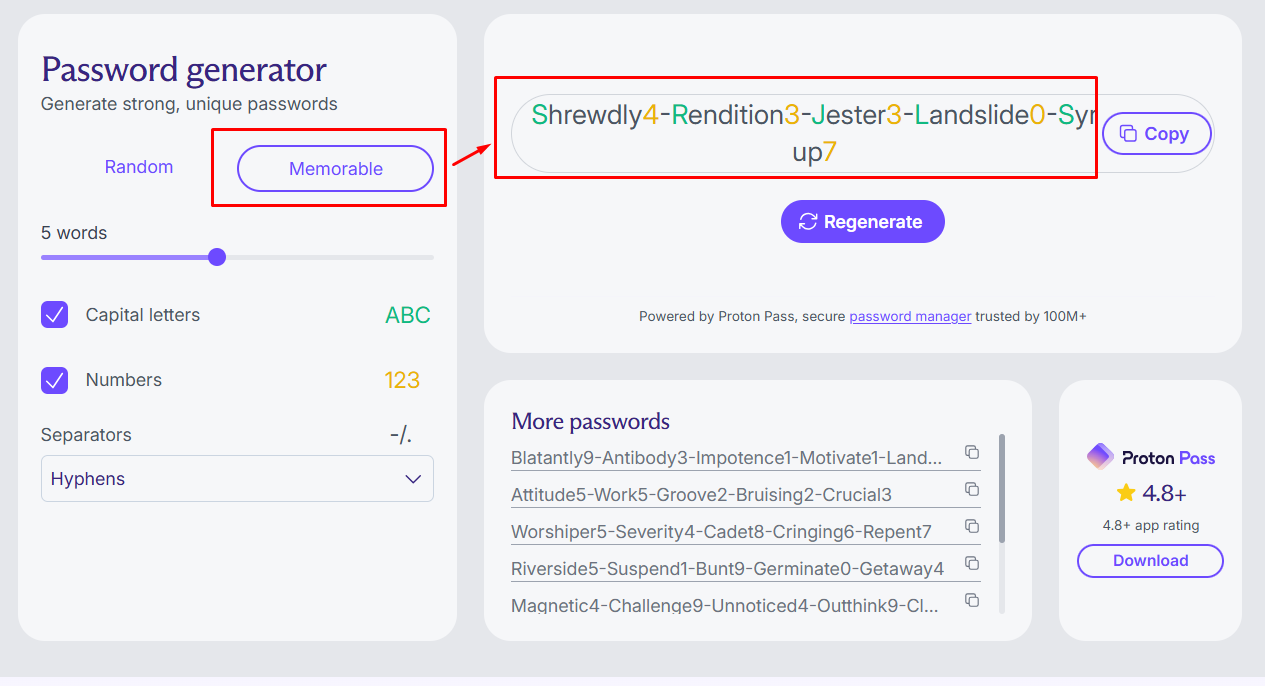Click the words count slider handle
Viewport: 1265px width, 686px height.
[x=216, y=257]
